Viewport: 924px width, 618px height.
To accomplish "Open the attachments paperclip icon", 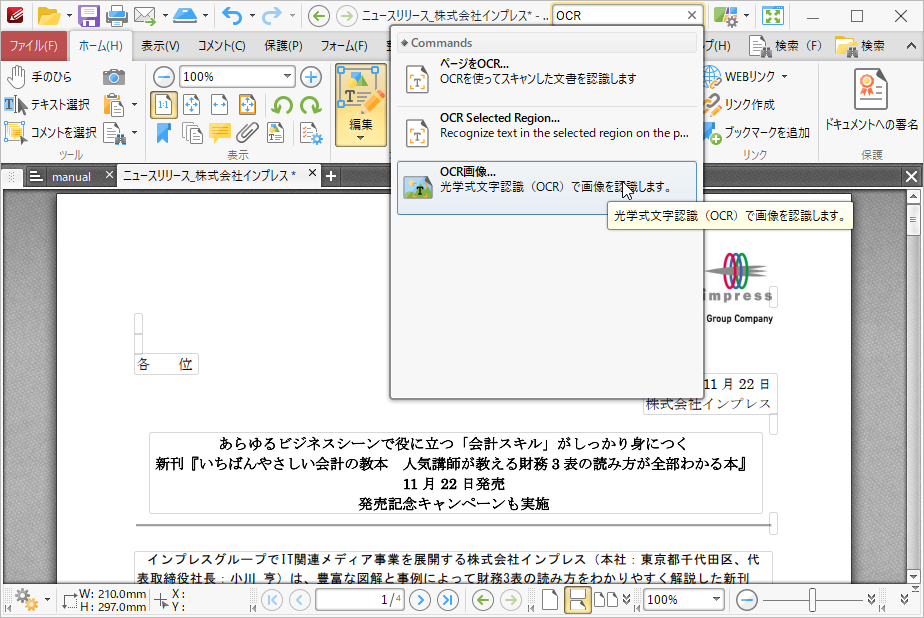I will pyautogui.click(x=248, y=133).
